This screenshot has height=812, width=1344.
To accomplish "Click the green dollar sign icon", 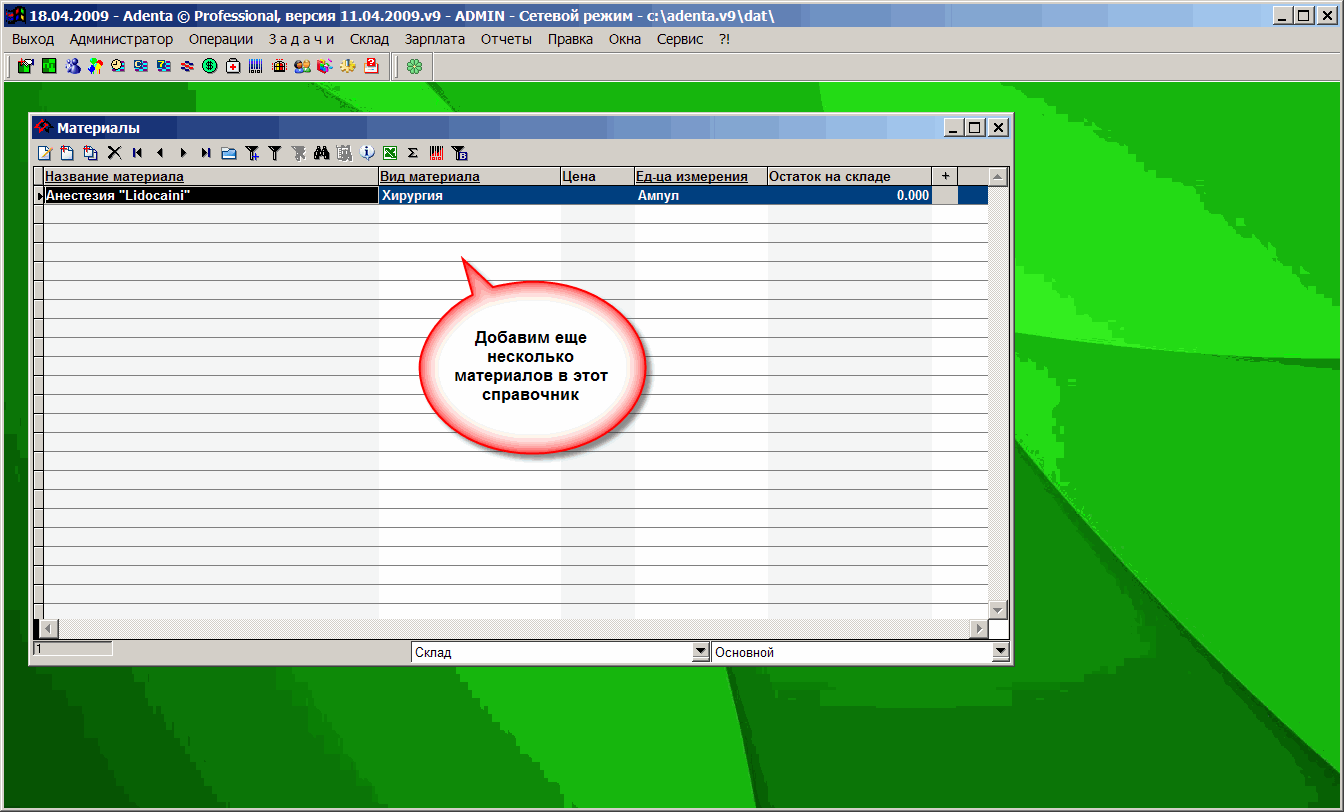I will point(210,66).
